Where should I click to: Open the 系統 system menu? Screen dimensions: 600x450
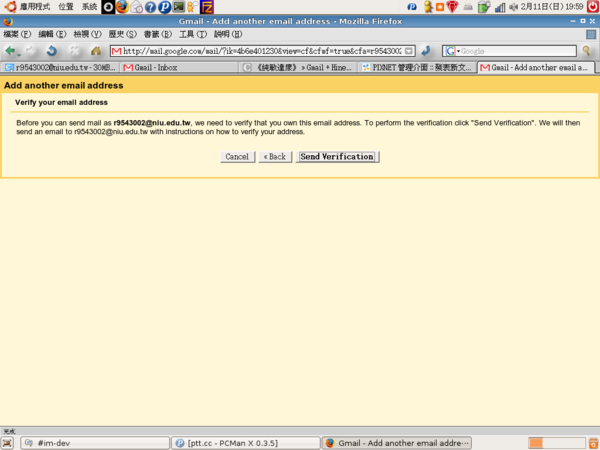point(89,7)
